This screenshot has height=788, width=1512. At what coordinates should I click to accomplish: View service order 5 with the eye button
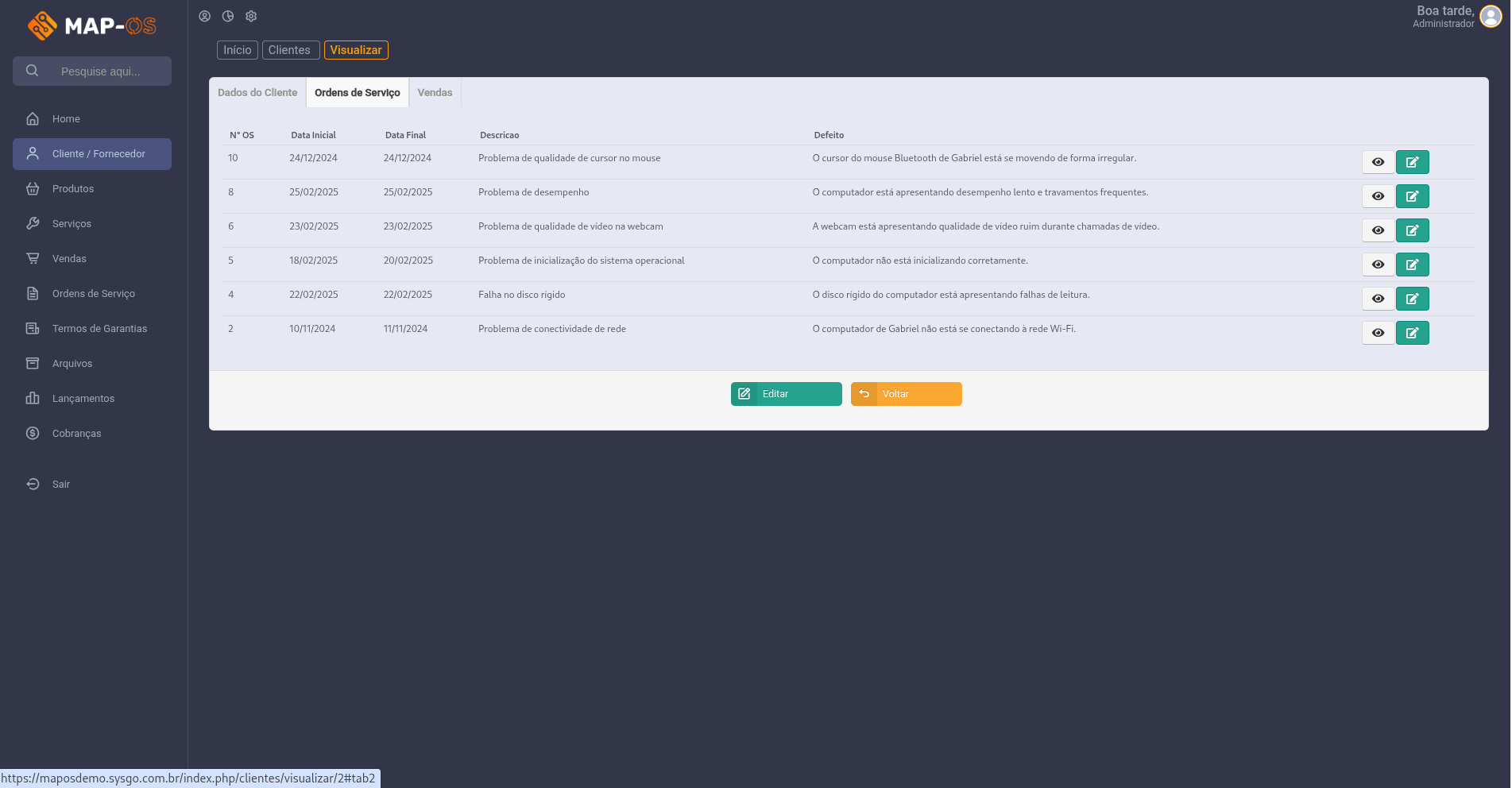pyautogui.click(x=1378, y=265)
